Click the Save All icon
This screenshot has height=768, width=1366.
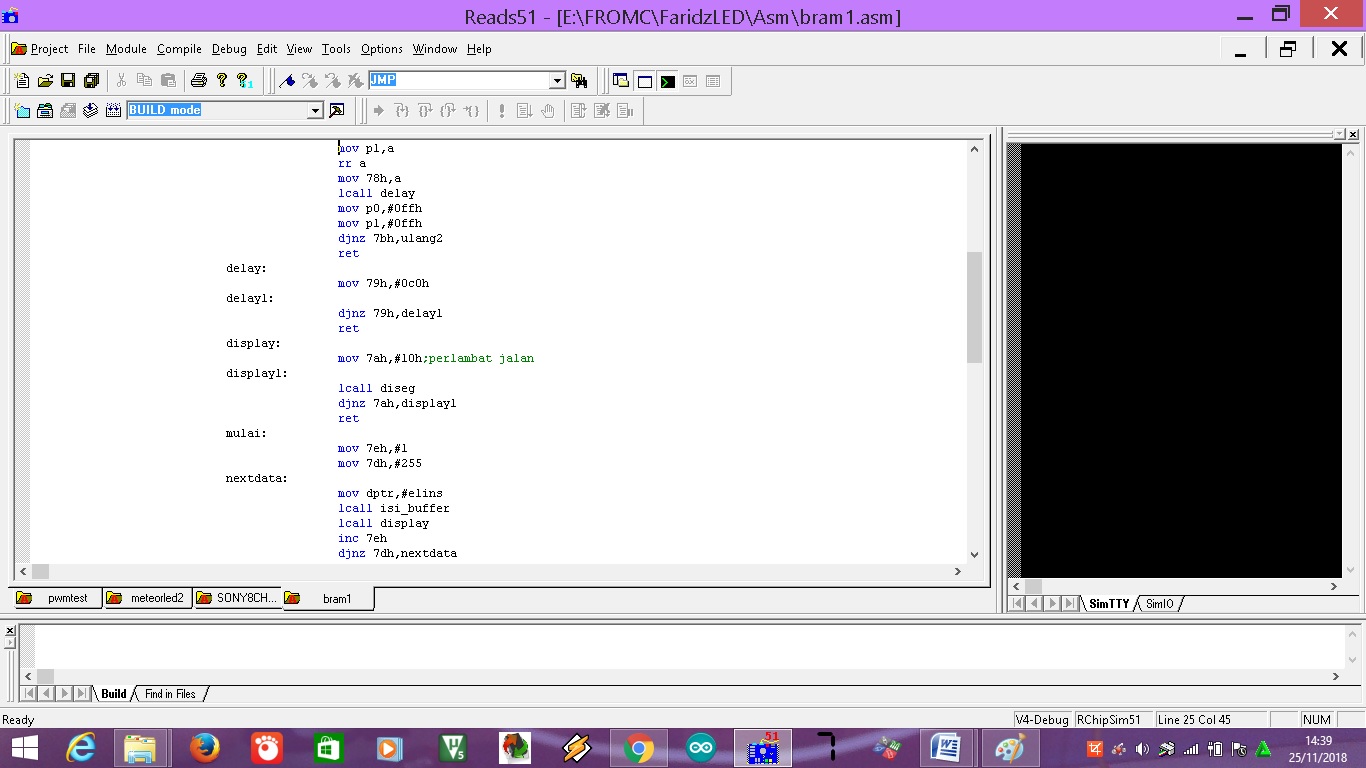[91, 81]
